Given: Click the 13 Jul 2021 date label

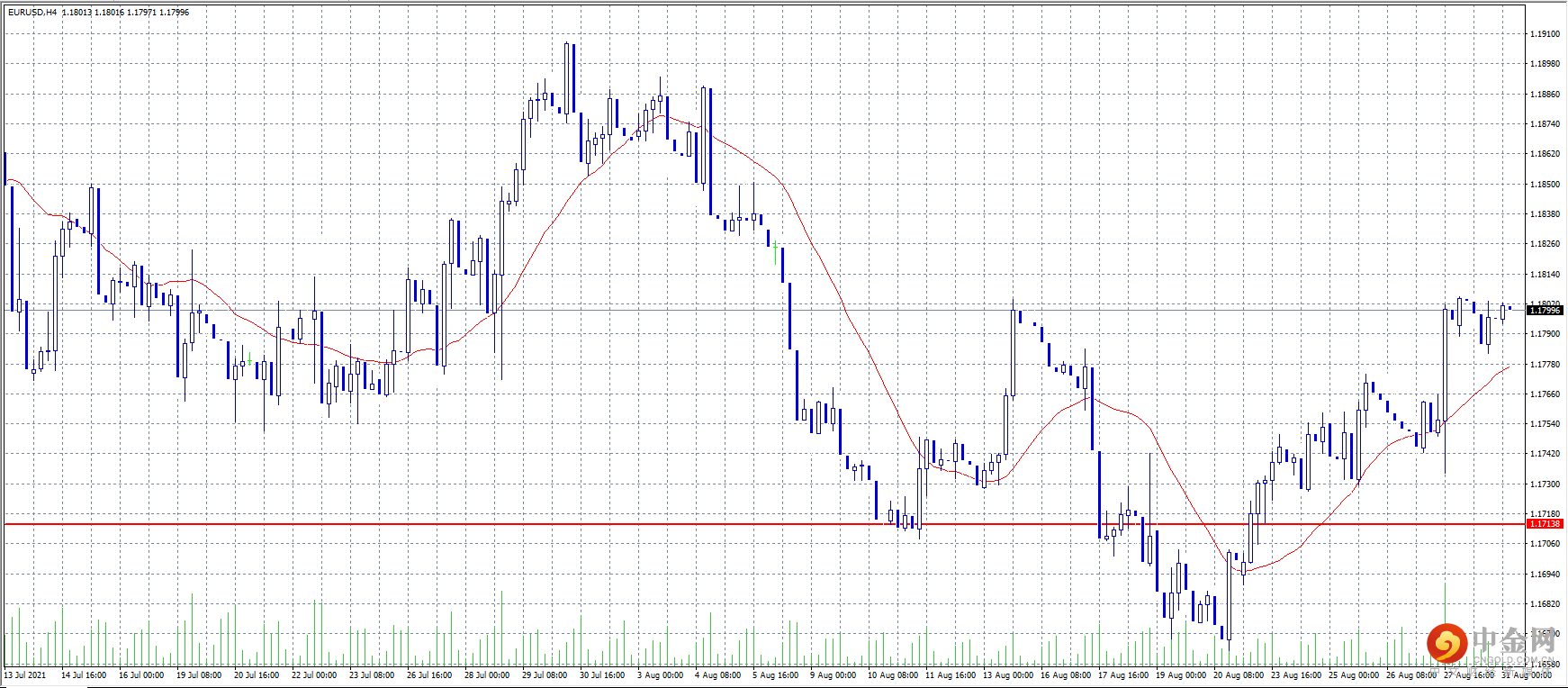Looking at the screenshot, I should (x=25, y=674).
